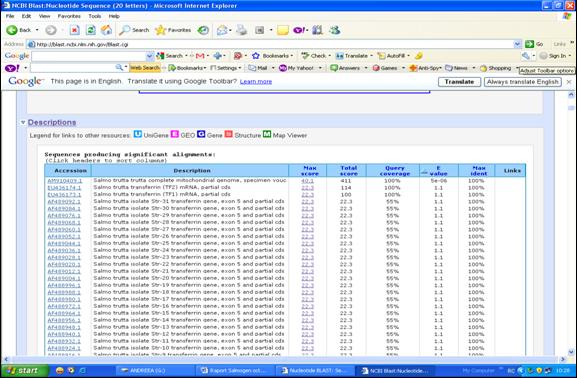Click Google Toolbar Search button

pyautogui.click(x=170, y=56)
